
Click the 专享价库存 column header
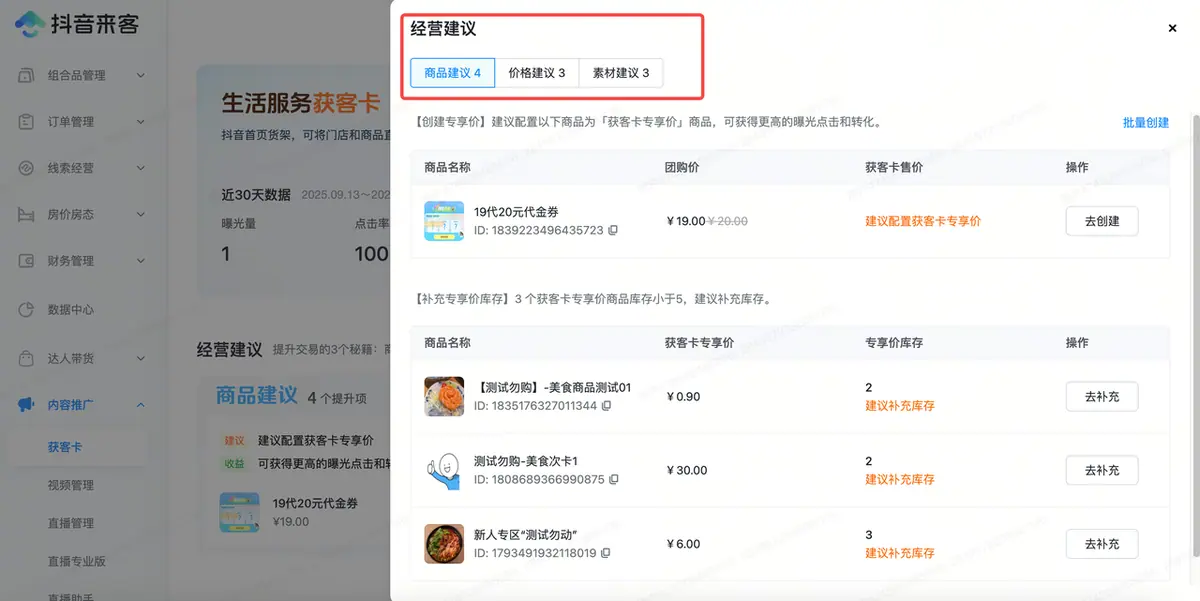[894, 343]
